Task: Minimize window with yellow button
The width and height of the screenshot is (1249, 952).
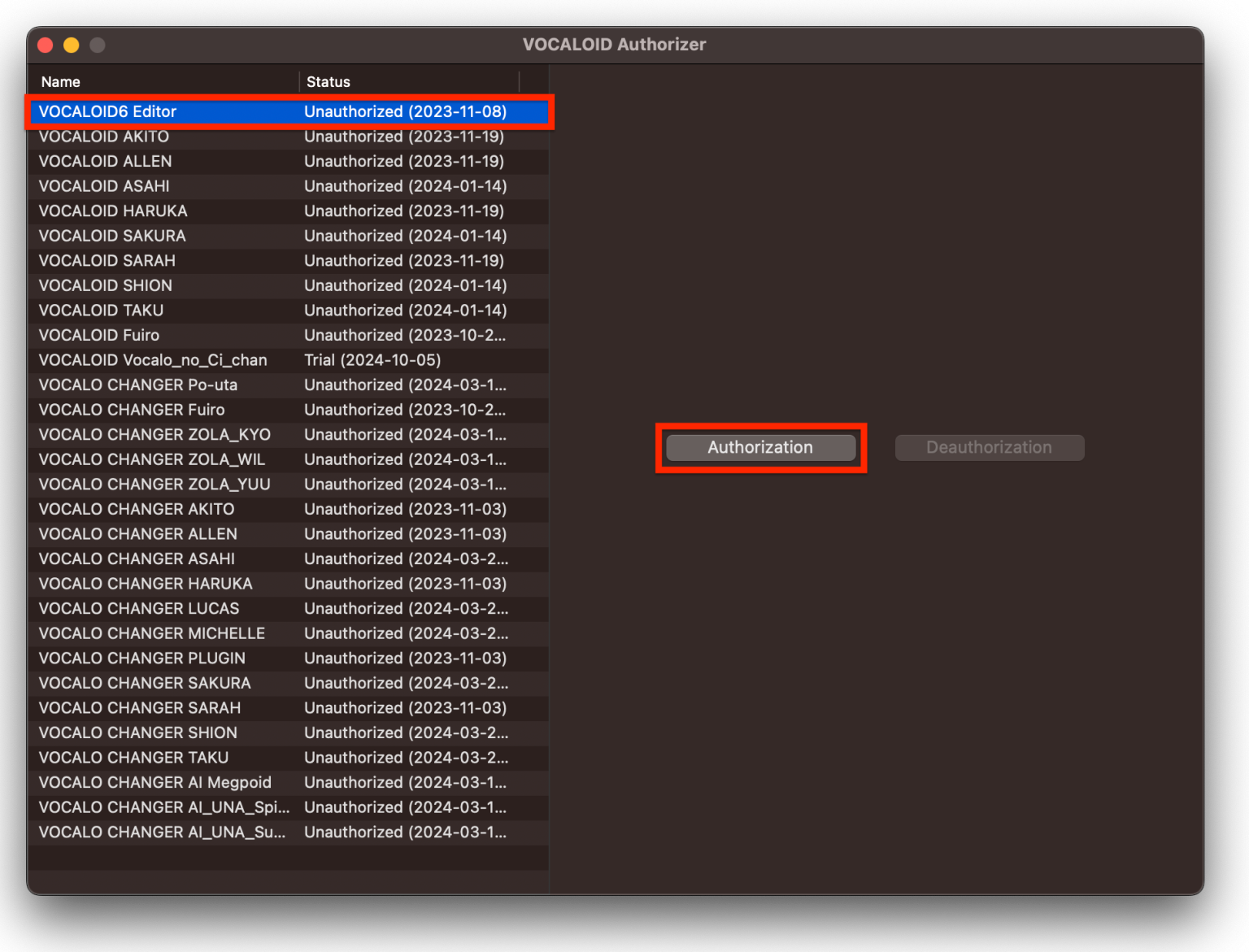Action: [72, 46]
